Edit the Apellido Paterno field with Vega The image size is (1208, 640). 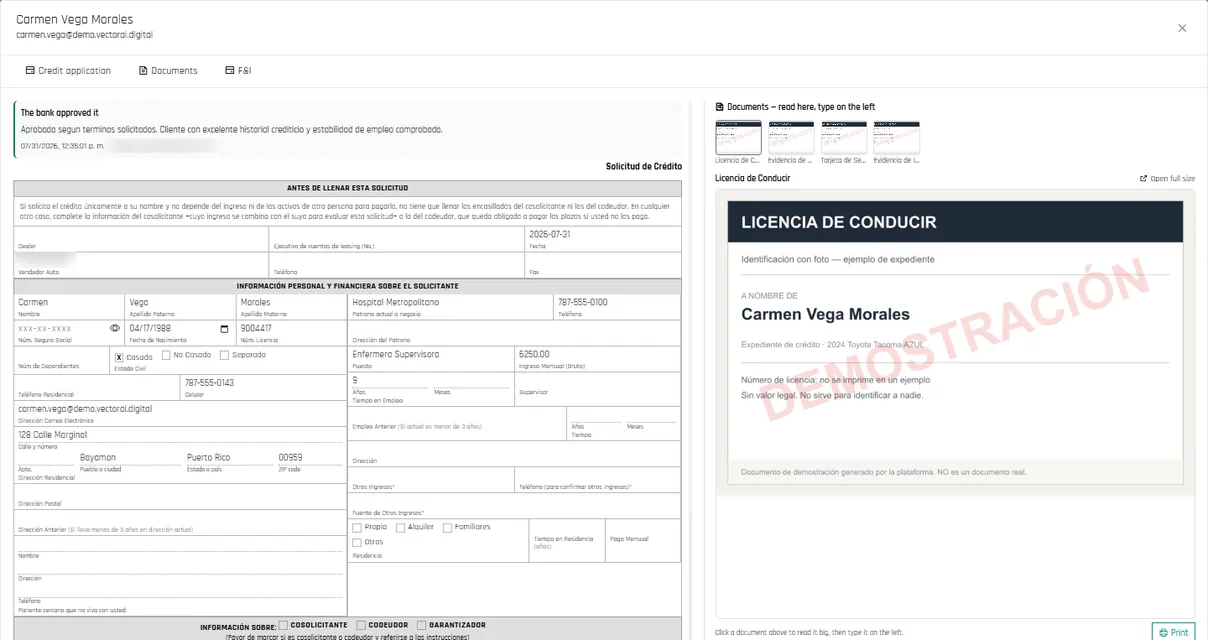[179, 302]
